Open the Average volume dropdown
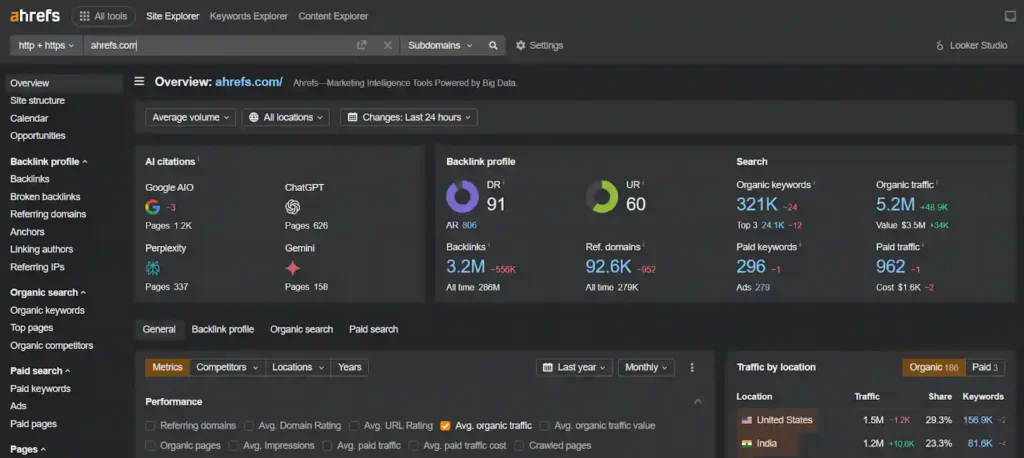The image size is (1024, 458). coord(190,118)
